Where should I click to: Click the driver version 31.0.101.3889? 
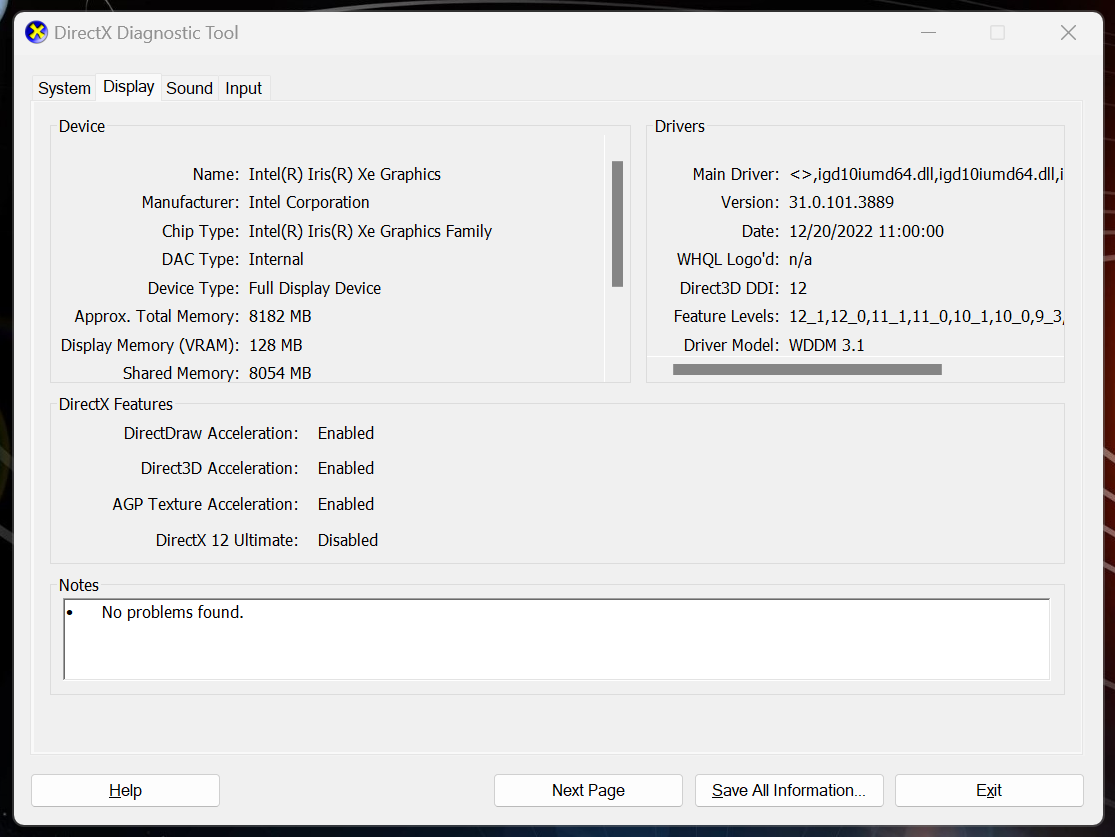tap(841, 202)
